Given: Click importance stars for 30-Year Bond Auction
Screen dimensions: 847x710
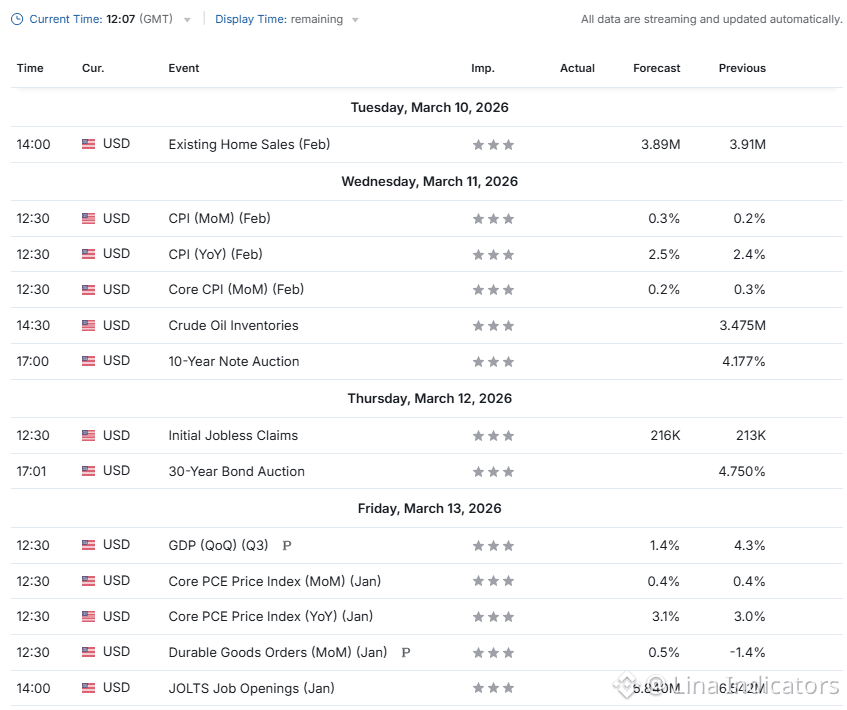Looking at the screenshot, I should (493, 472).
